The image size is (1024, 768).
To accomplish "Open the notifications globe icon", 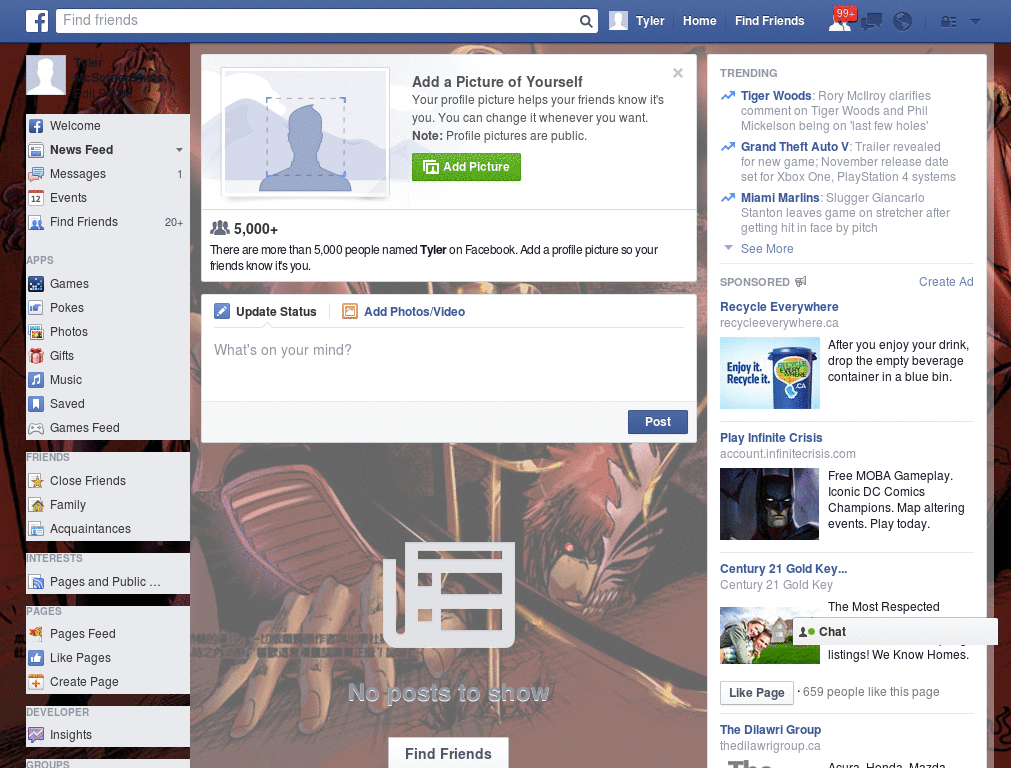I will pos(903,22).
